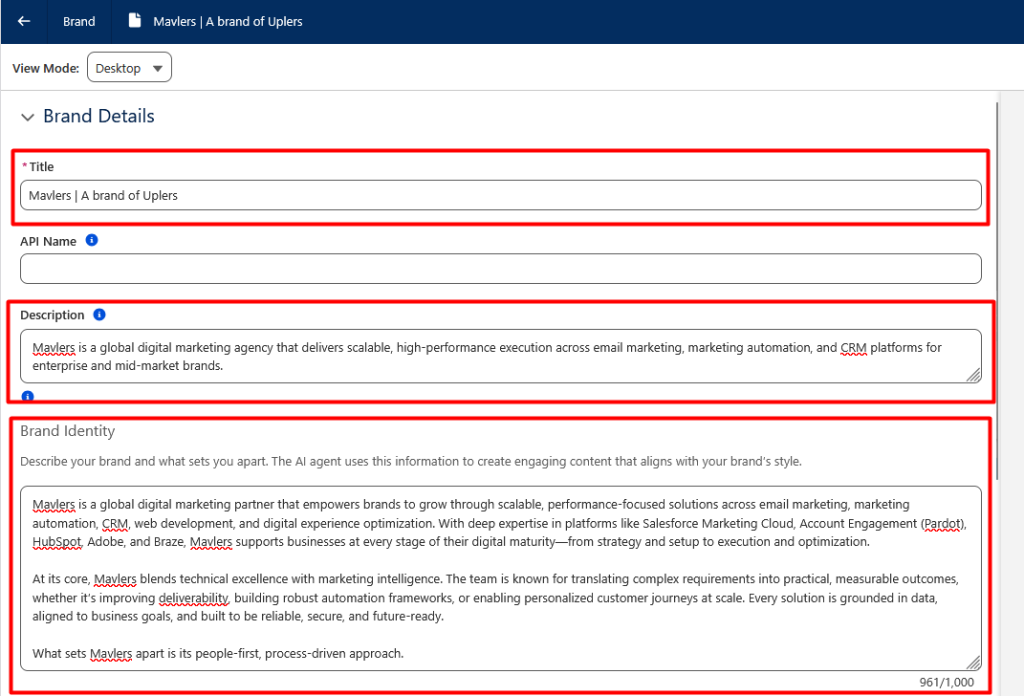Screen dimensions: 1024x696
Task: Select the Mavlers | A brand of Uplers header tab
Action: (x=227, y=21)
